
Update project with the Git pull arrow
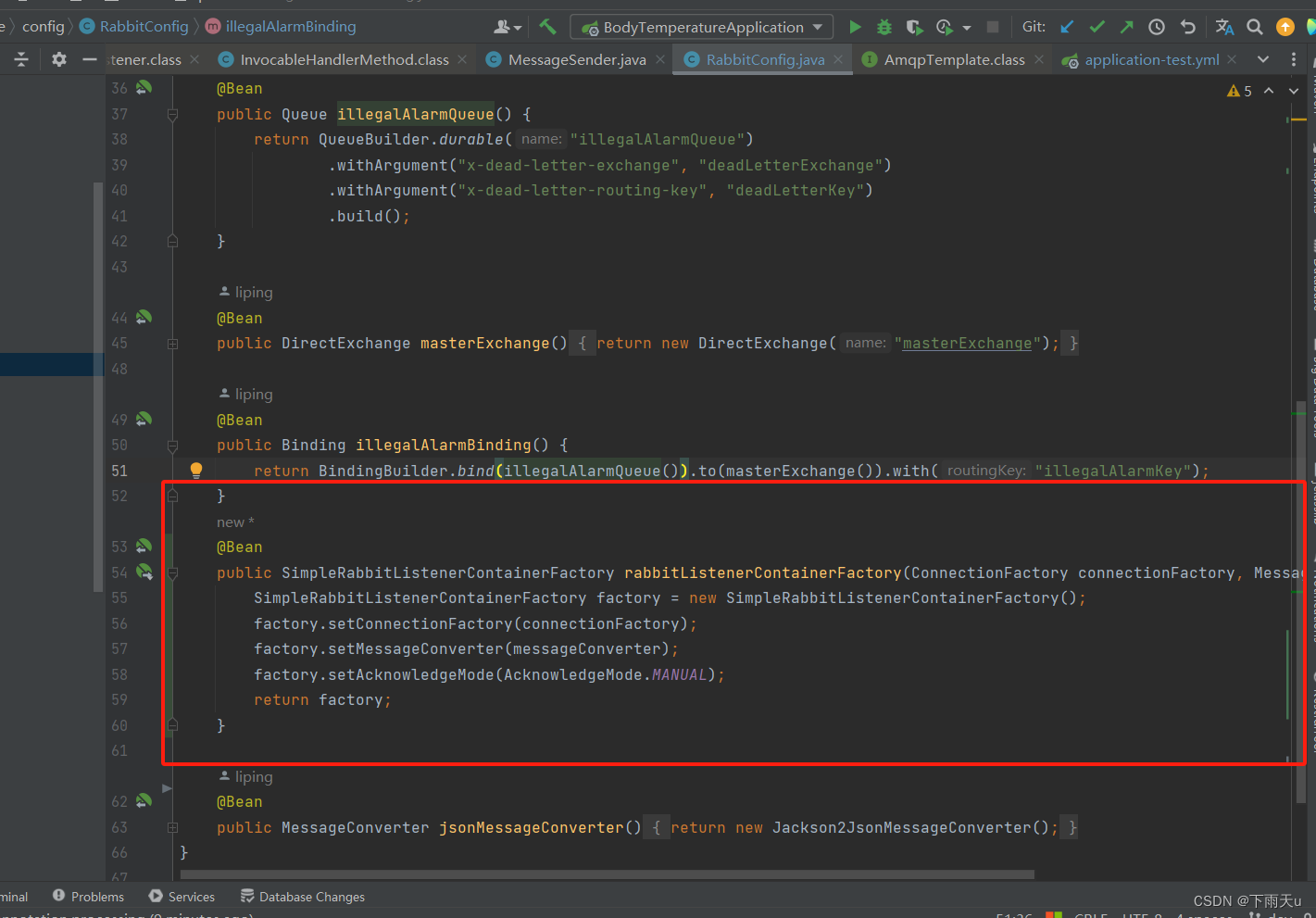click(1067, 27)
